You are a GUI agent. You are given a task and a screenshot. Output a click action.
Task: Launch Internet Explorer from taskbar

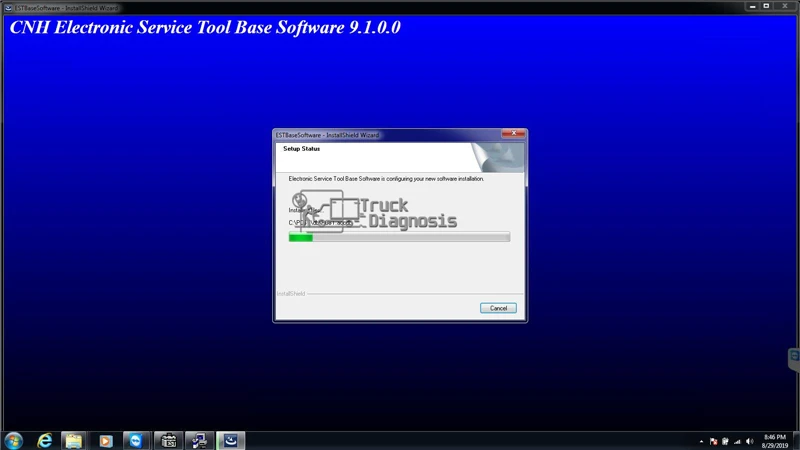point(44,441)
